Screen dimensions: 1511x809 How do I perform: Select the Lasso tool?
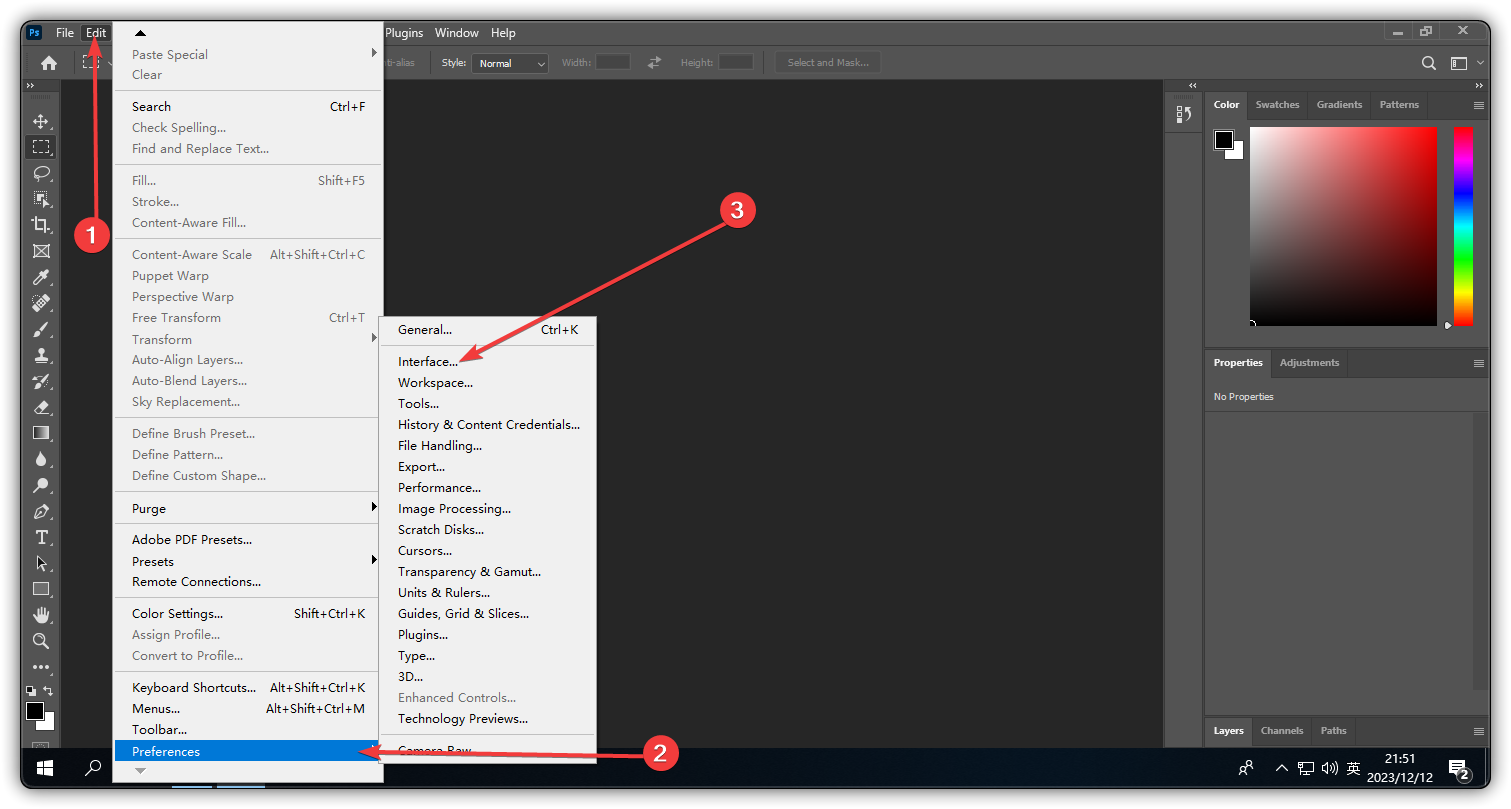click(x=41, y=173)
